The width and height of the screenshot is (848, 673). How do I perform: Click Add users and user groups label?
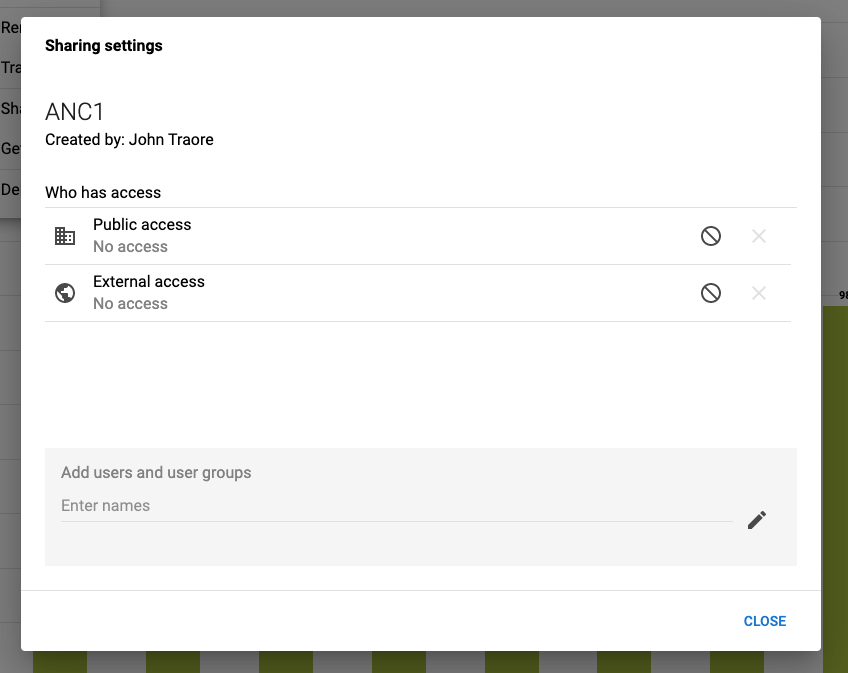[x=156, y=472]
